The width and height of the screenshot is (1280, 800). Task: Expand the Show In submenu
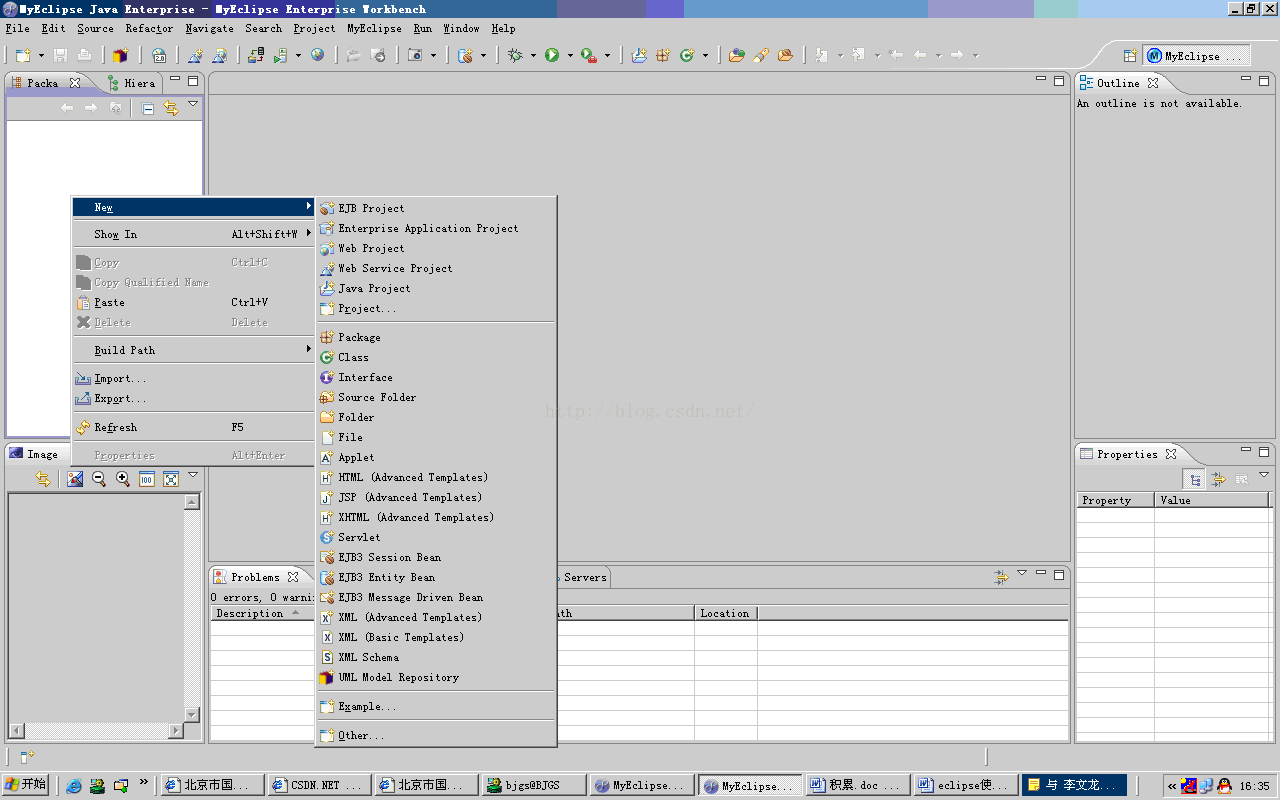193,234
